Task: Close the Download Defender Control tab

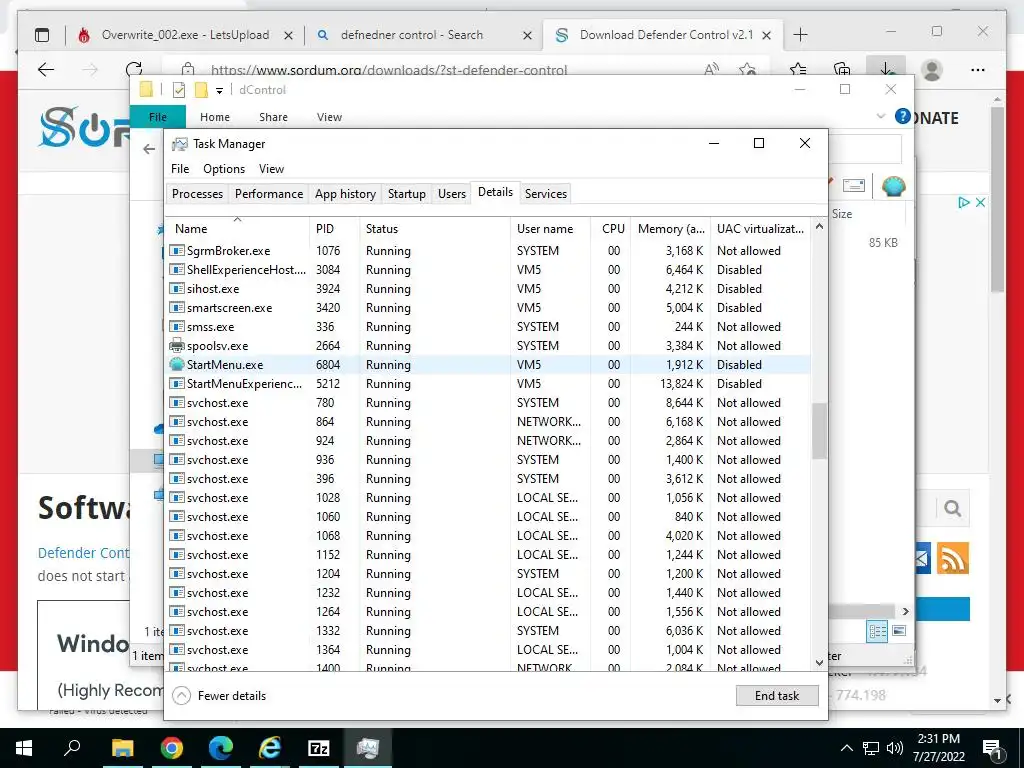Action: coord(767,35)
